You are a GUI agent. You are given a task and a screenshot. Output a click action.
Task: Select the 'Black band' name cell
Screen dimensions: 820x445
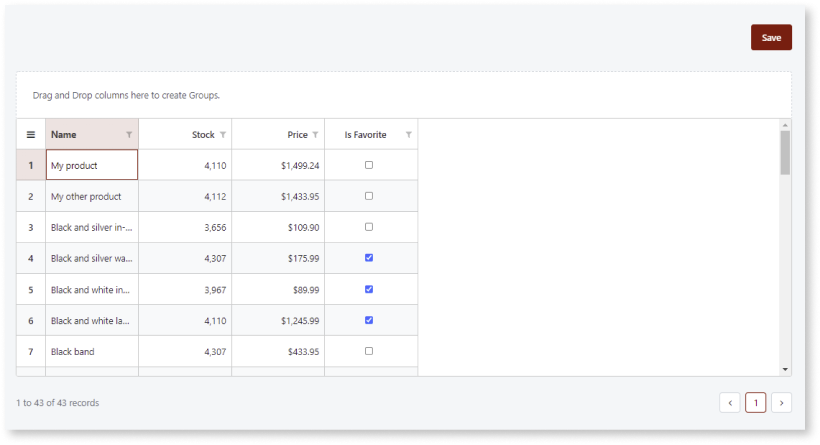(x=92, y=351)
